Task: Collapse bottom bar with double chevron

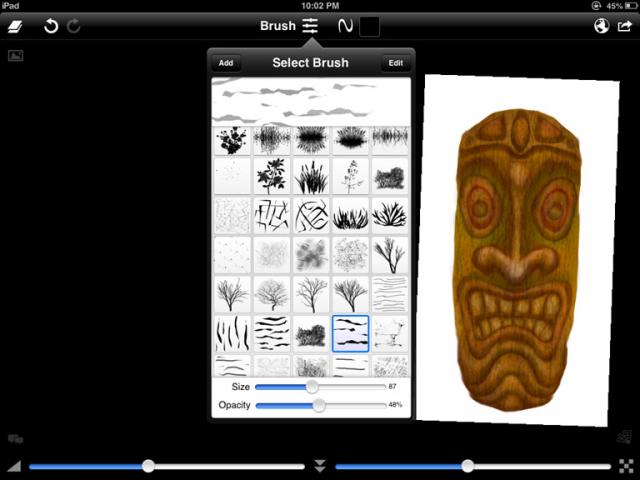Action: point(320,466)
